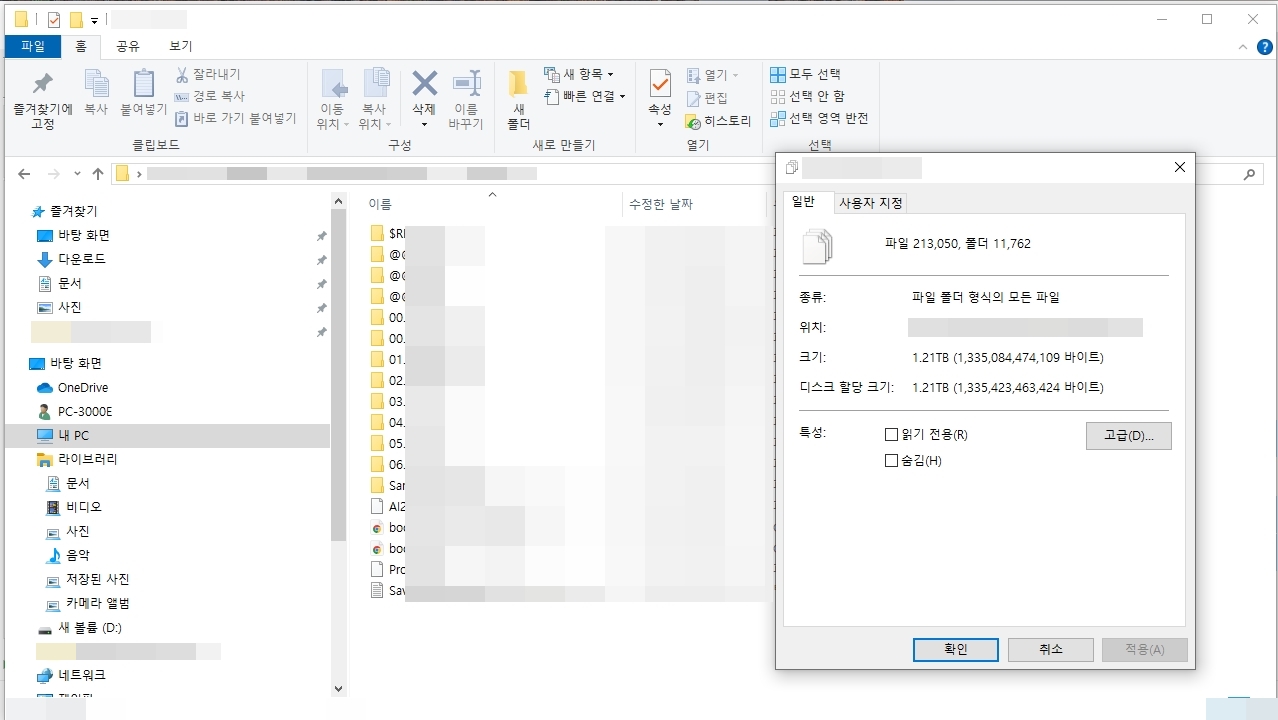Click the 확인 button
Viewport: 1278px width, 720px height.
pyautogui.click(x=956, y=650)
